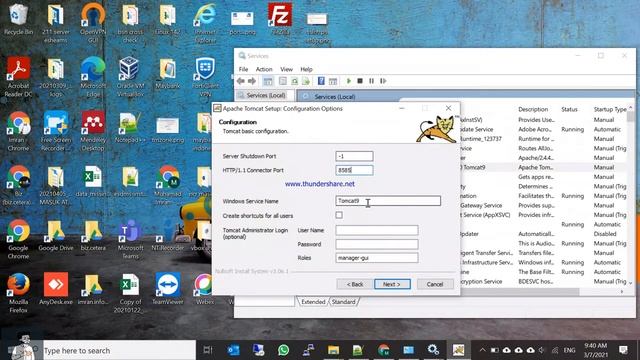
Task: Select the Notepad++ desktop icon
Action: click(x=130, y=127)
